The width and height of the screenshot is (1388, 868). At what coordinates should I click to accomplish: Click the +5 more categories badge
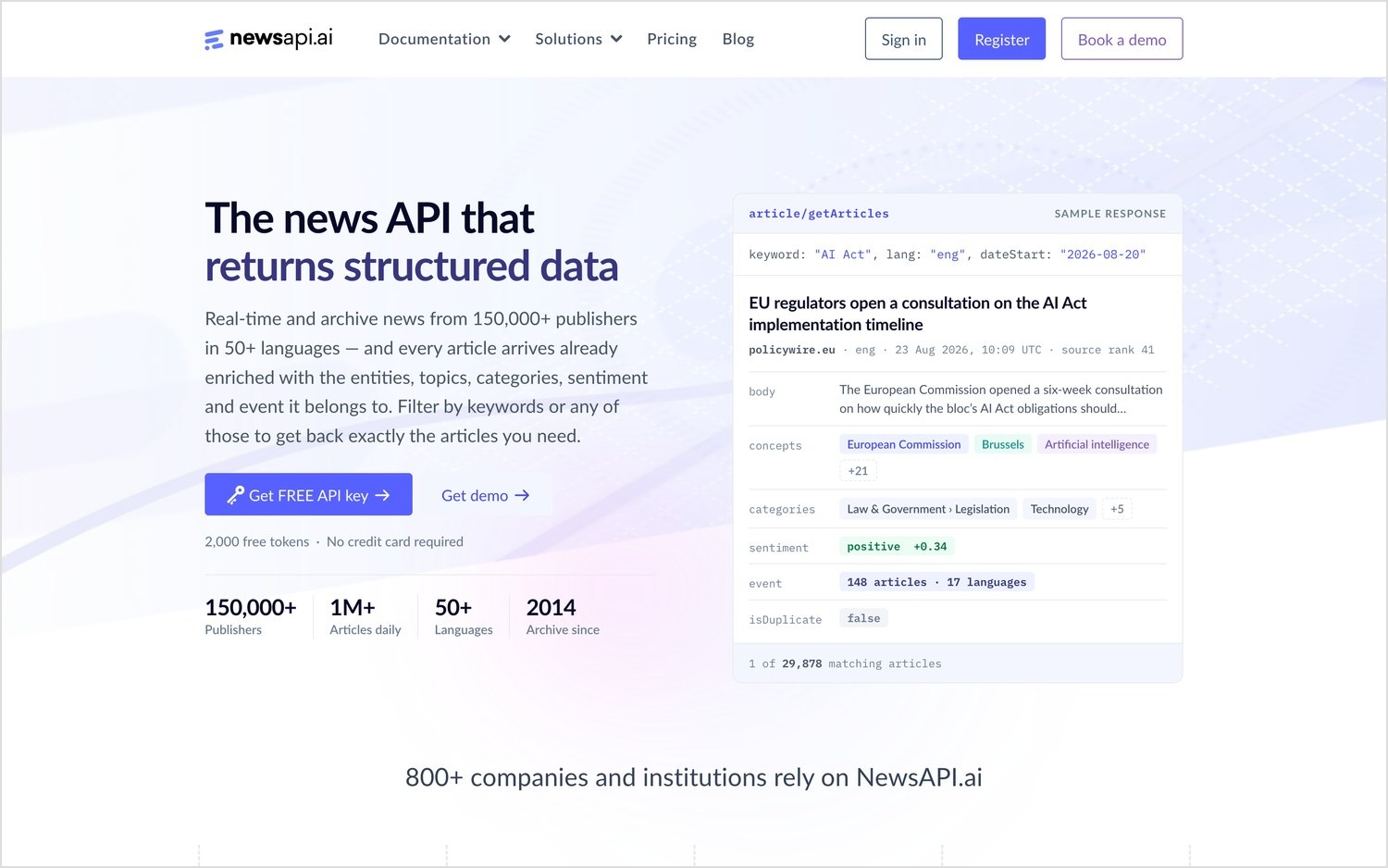point(1117,509)
